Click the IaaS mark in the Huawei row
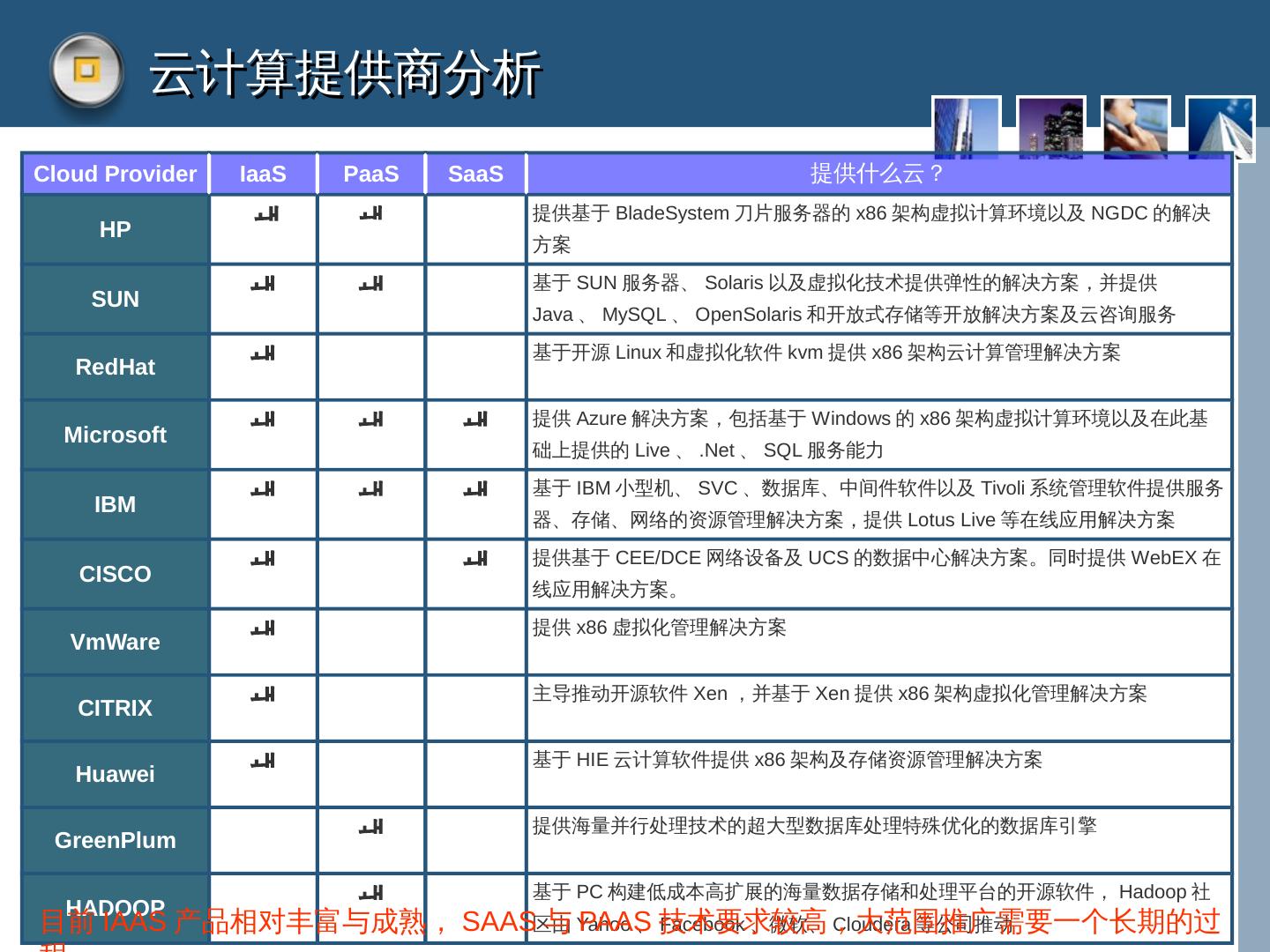Image resolution: width=1270 pixels, height=952 pixels. (263, 761)
